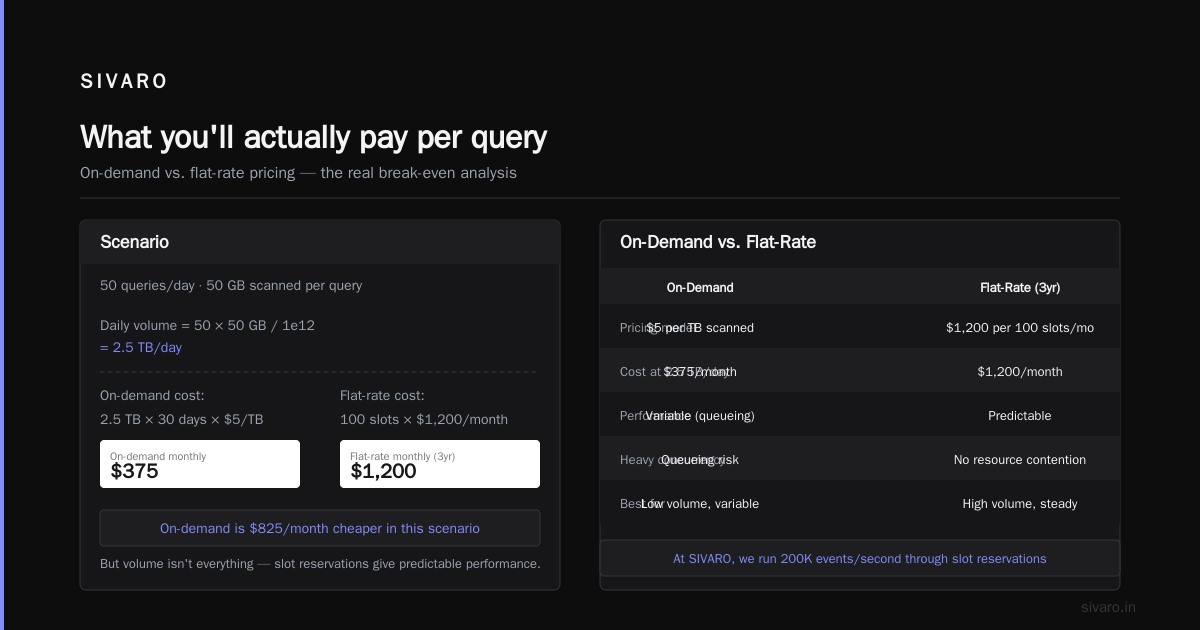Click the 'Predictable' performance cell
The image size is (1200, 630).
pyautogui.click(x=1020, y=415)
